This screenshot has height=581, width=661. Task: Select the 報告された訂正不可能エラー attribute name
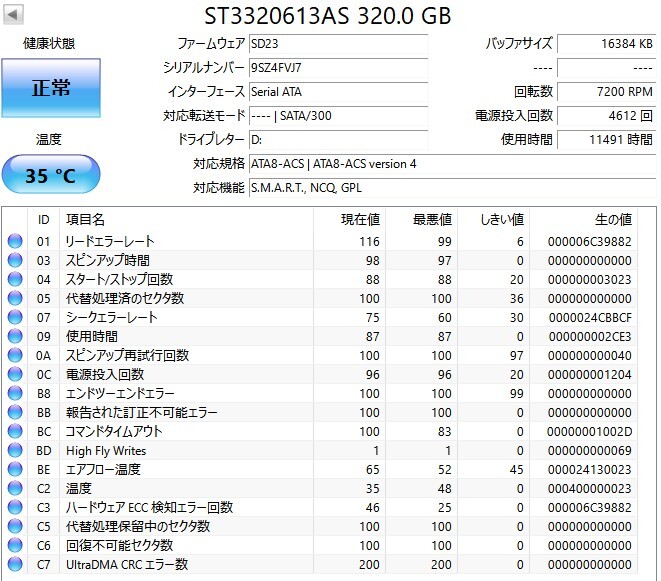point(142,412)
